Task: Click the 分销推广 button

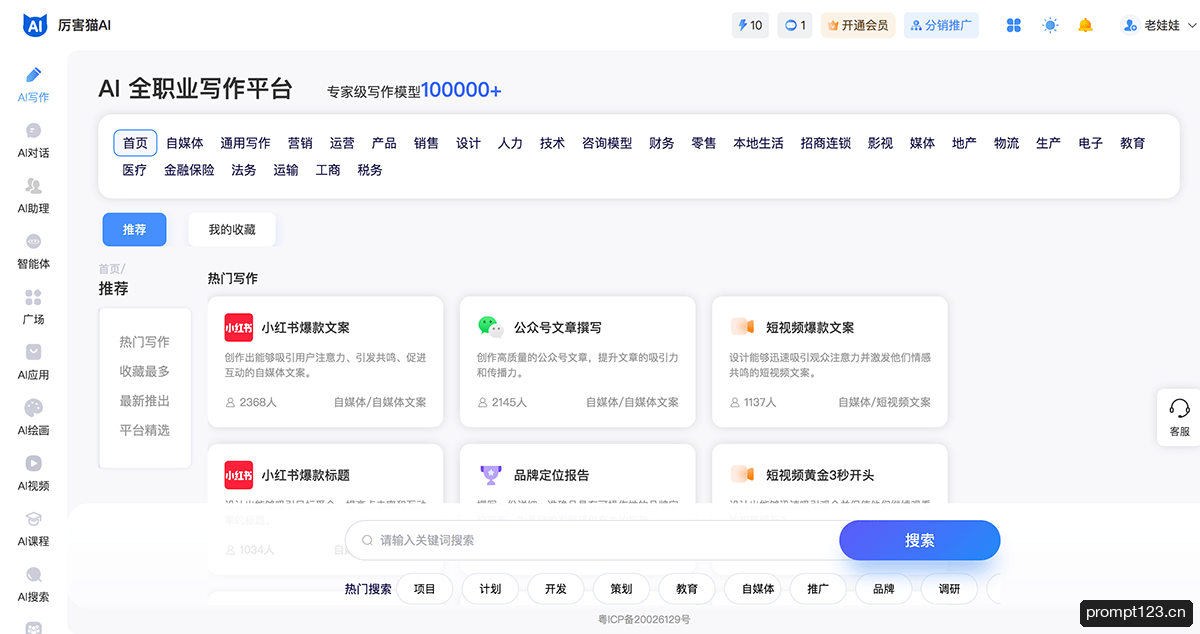Action: point(941,25)
